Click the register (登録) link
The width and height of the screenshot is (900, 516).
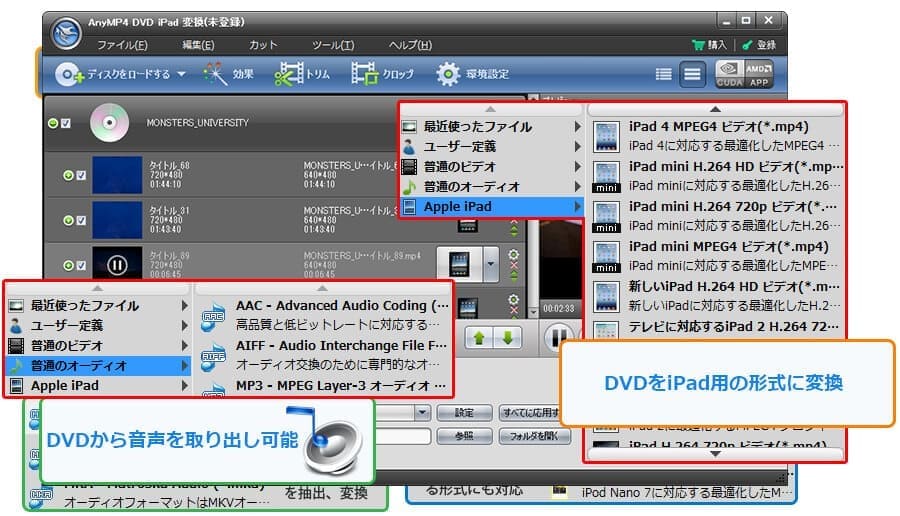click(x=766, y=45)
